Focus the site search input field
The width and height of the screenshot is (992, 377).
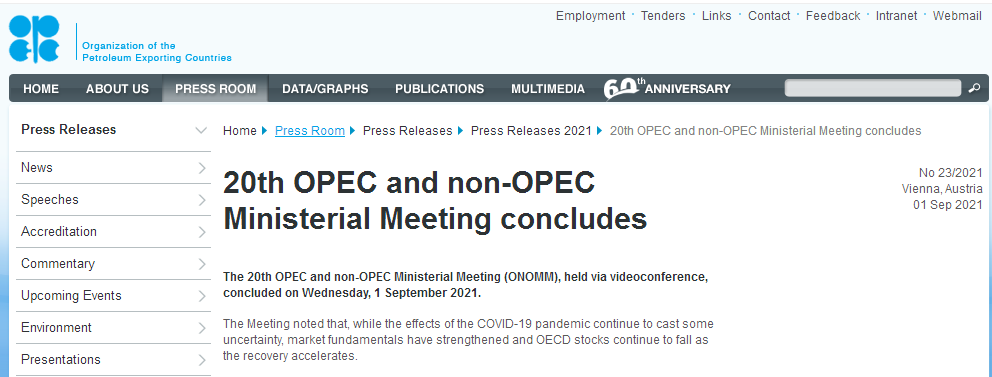coord(873,88)
